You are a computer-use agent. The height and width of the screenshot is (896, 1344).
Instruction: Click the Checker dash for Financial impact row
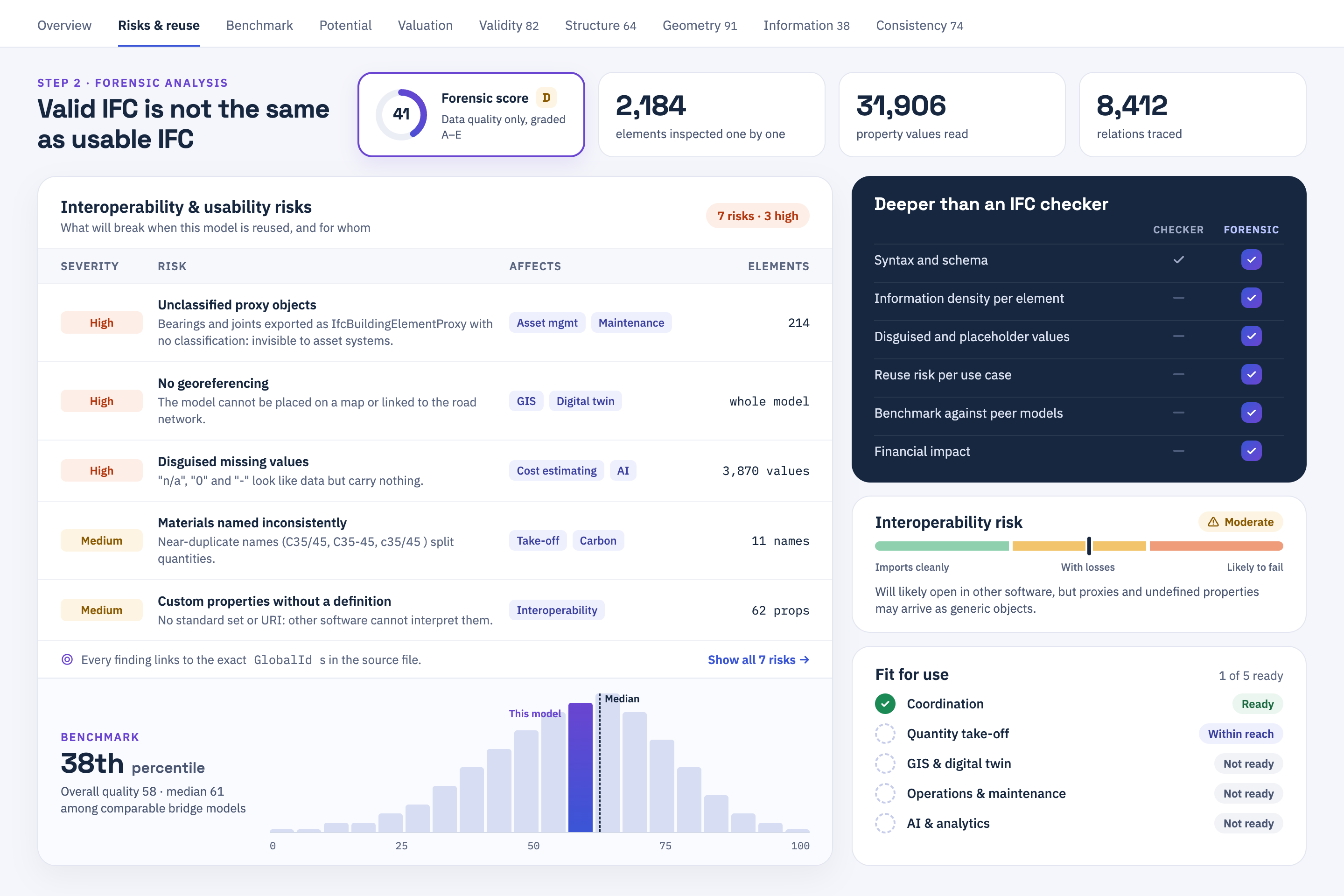(x=1178, y=451)
